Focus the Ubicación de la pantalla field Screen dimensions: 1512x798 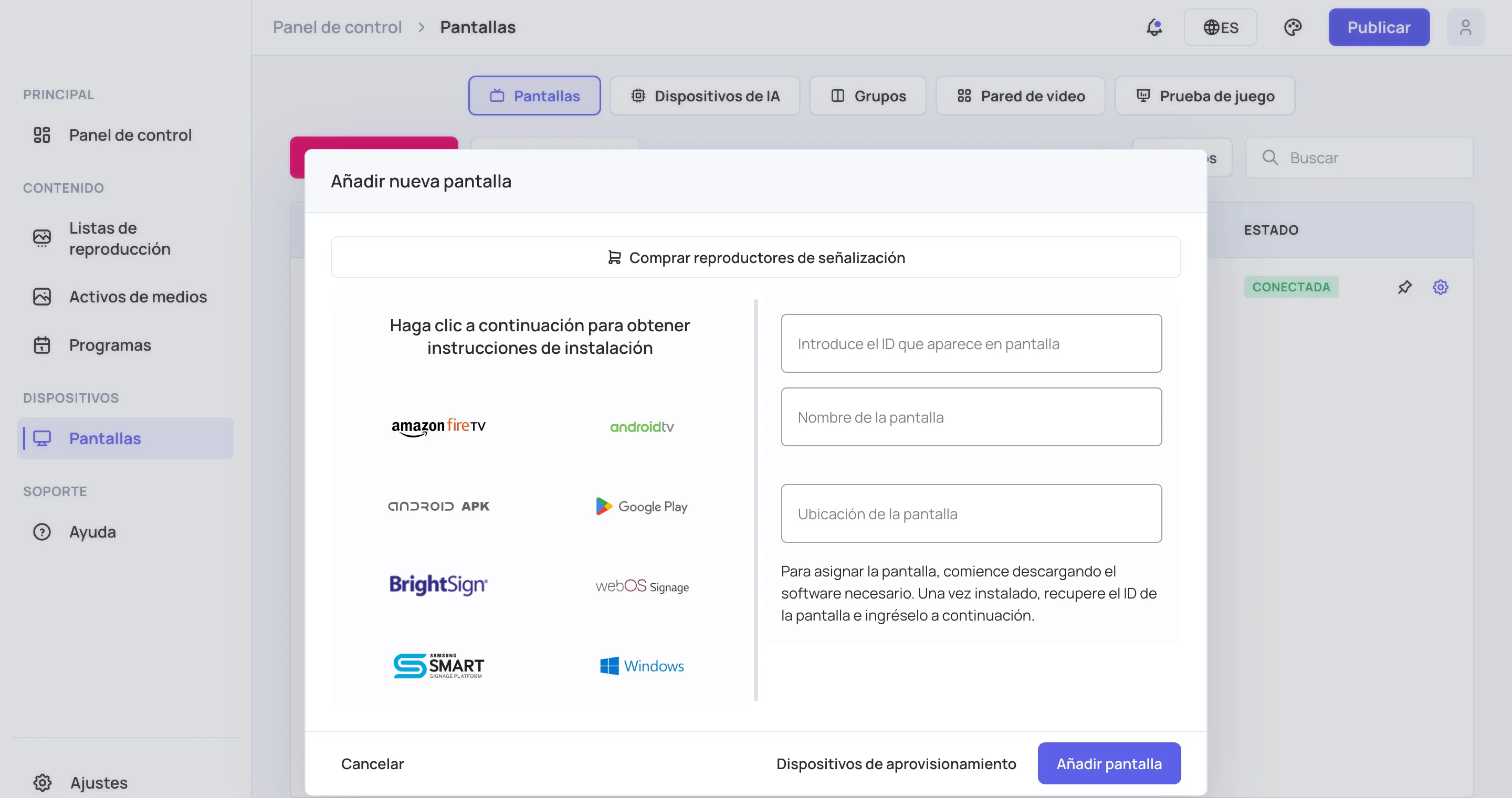(x=971, y=513)
